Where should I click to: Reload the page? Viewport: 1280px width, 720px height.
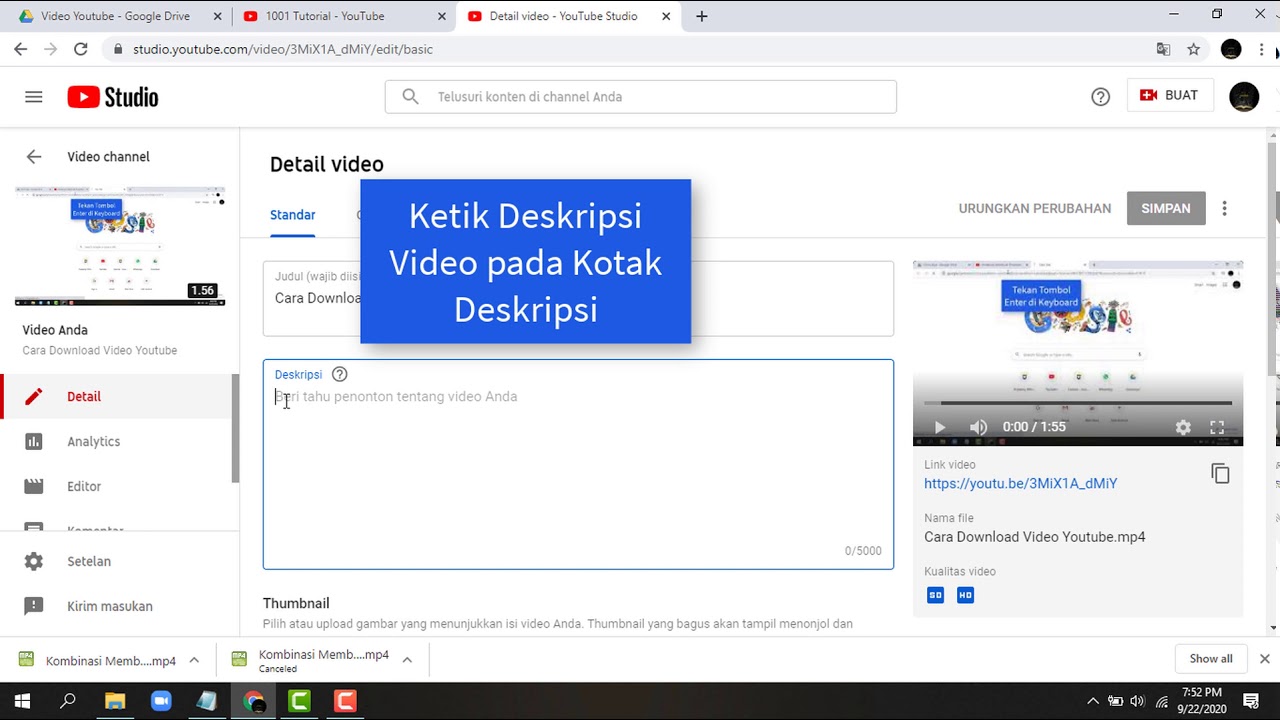(x=81, y=49)
